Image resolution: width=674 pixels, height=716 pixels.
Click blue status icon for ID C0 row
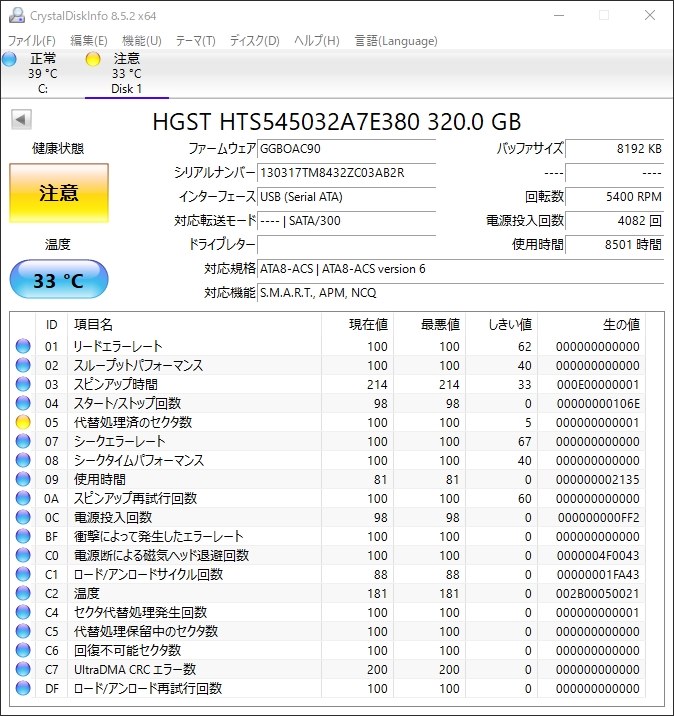coord(23,555)
